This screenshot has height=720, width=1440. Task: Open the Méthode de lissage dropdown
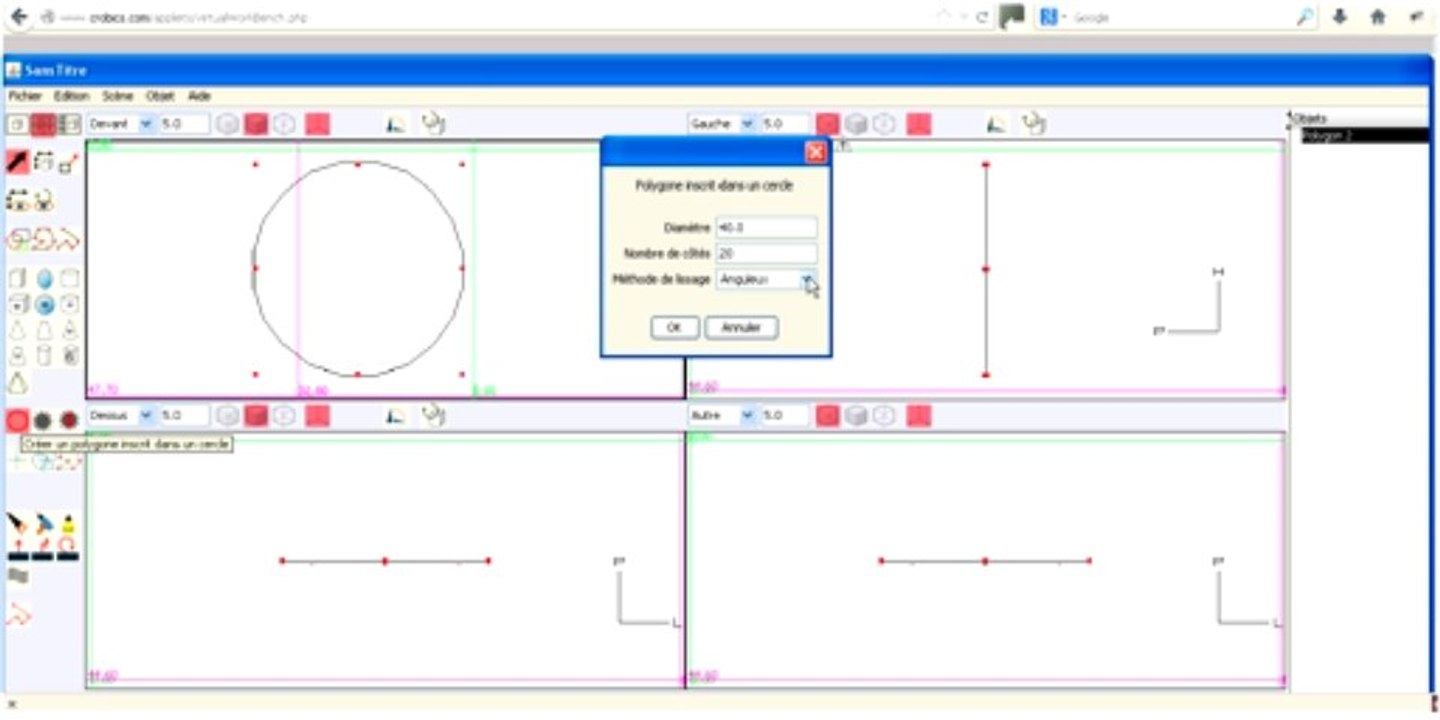tap(808, 280)
